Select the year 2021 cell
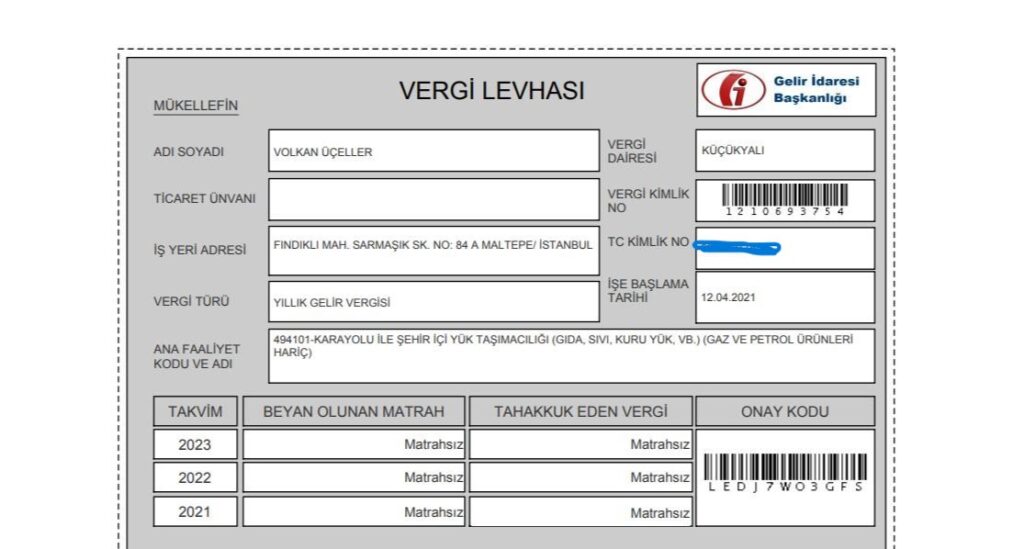 point(195,512)
